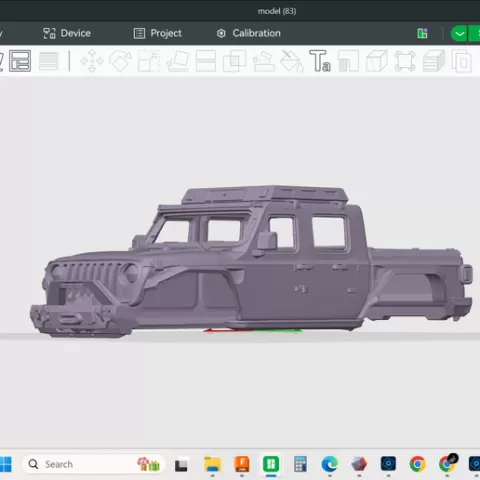Click the gift icon in the search box
Image resolution: width=480 pixels, height=480 pixels.
[148, 464]
